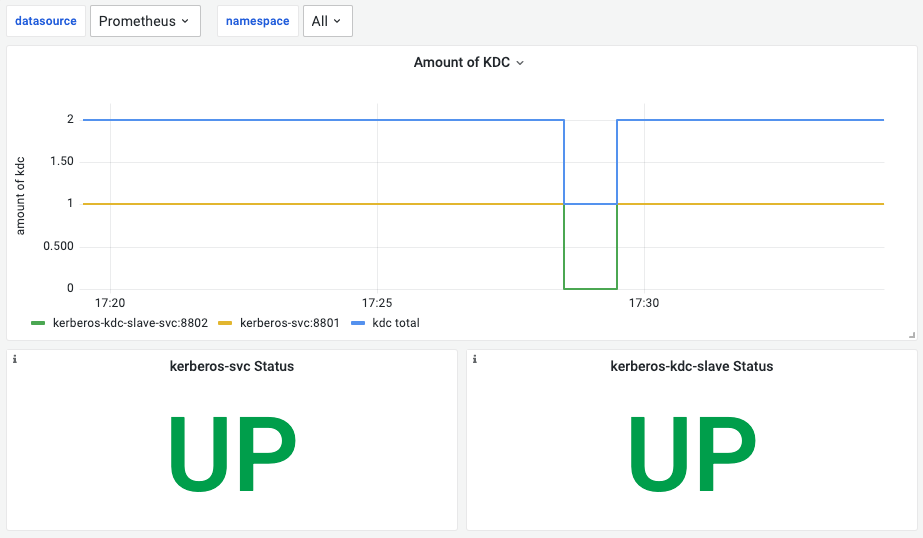
Task: Click the green kerberos-kdc-slave-svc:8802 legend swatch
Action: tap(38, 323)
